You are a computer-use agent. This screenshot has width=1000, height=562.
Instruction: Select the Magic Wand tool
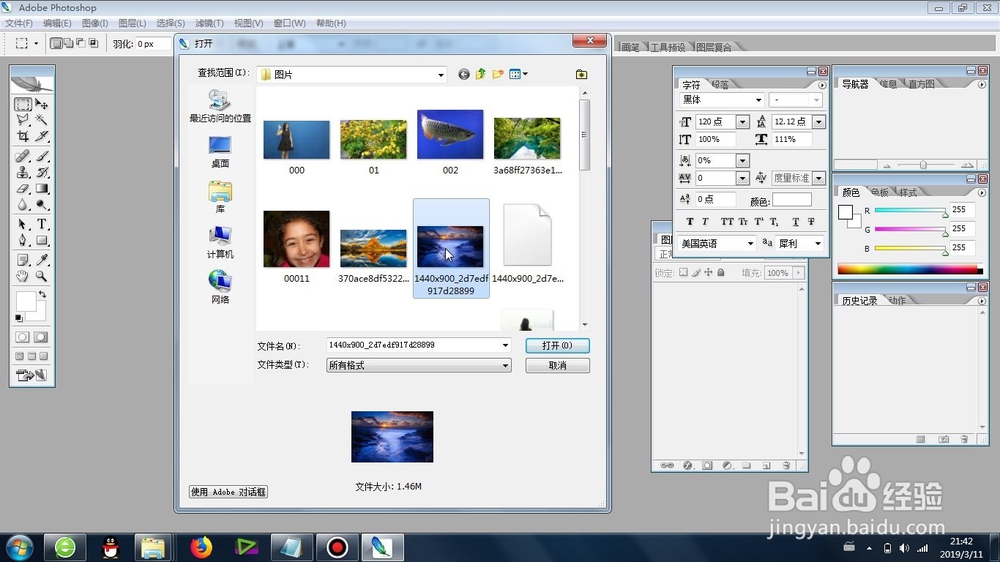42,120
